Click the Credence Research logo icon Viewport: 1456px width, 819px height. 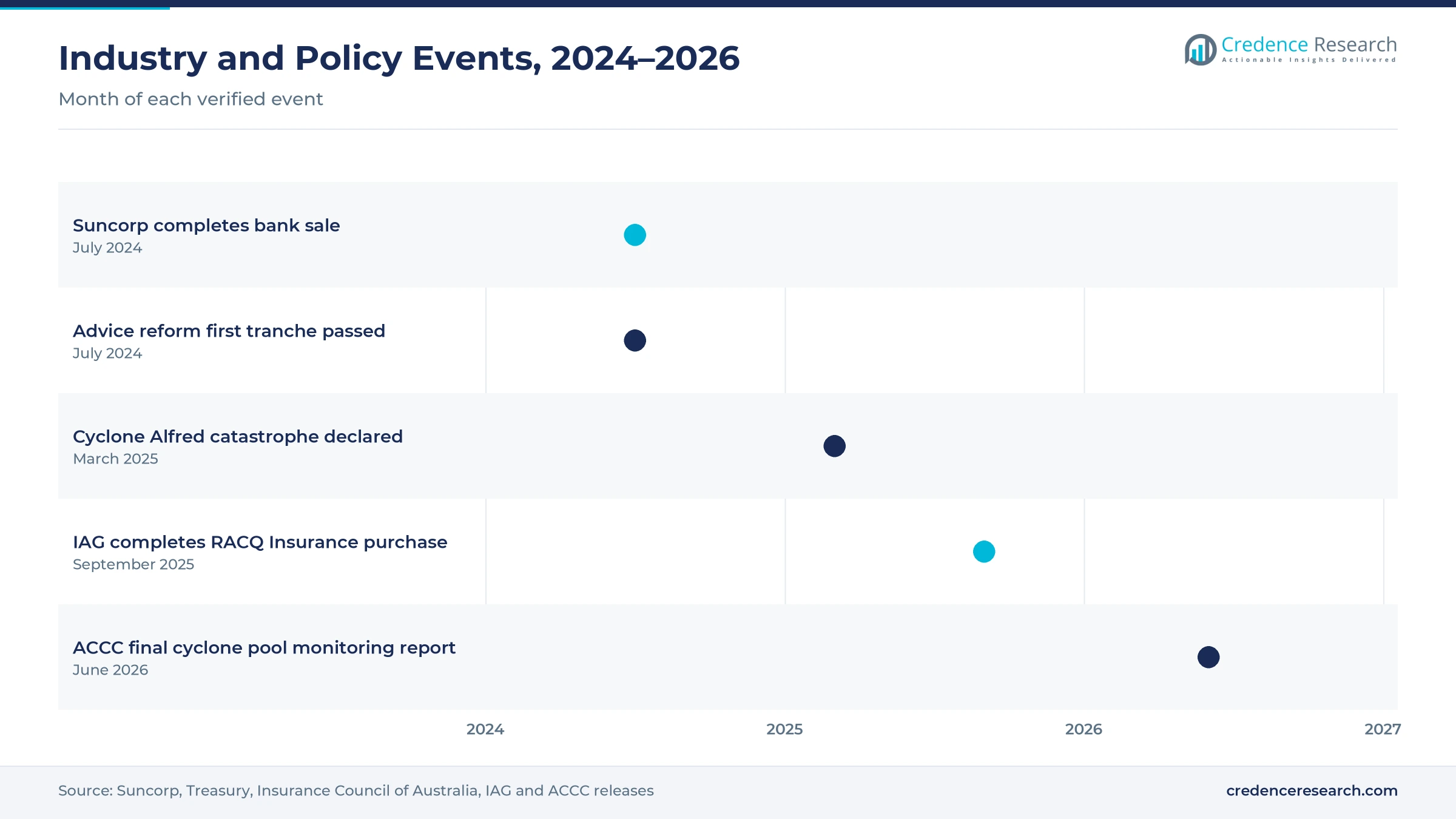click(1201, 50)
